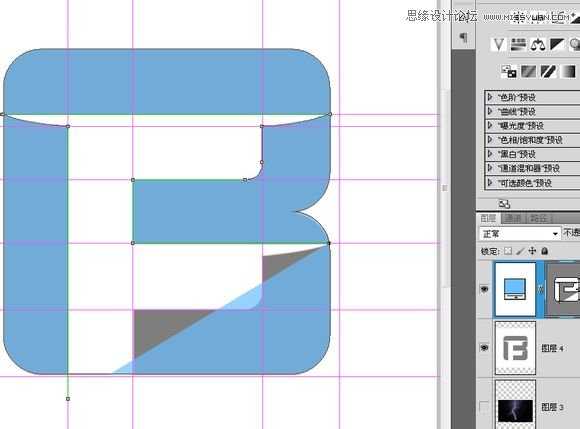Add a Hue/Saturation adjustment icon
Viewport: 580px width, 429px height.
click(x=518, y=44)
